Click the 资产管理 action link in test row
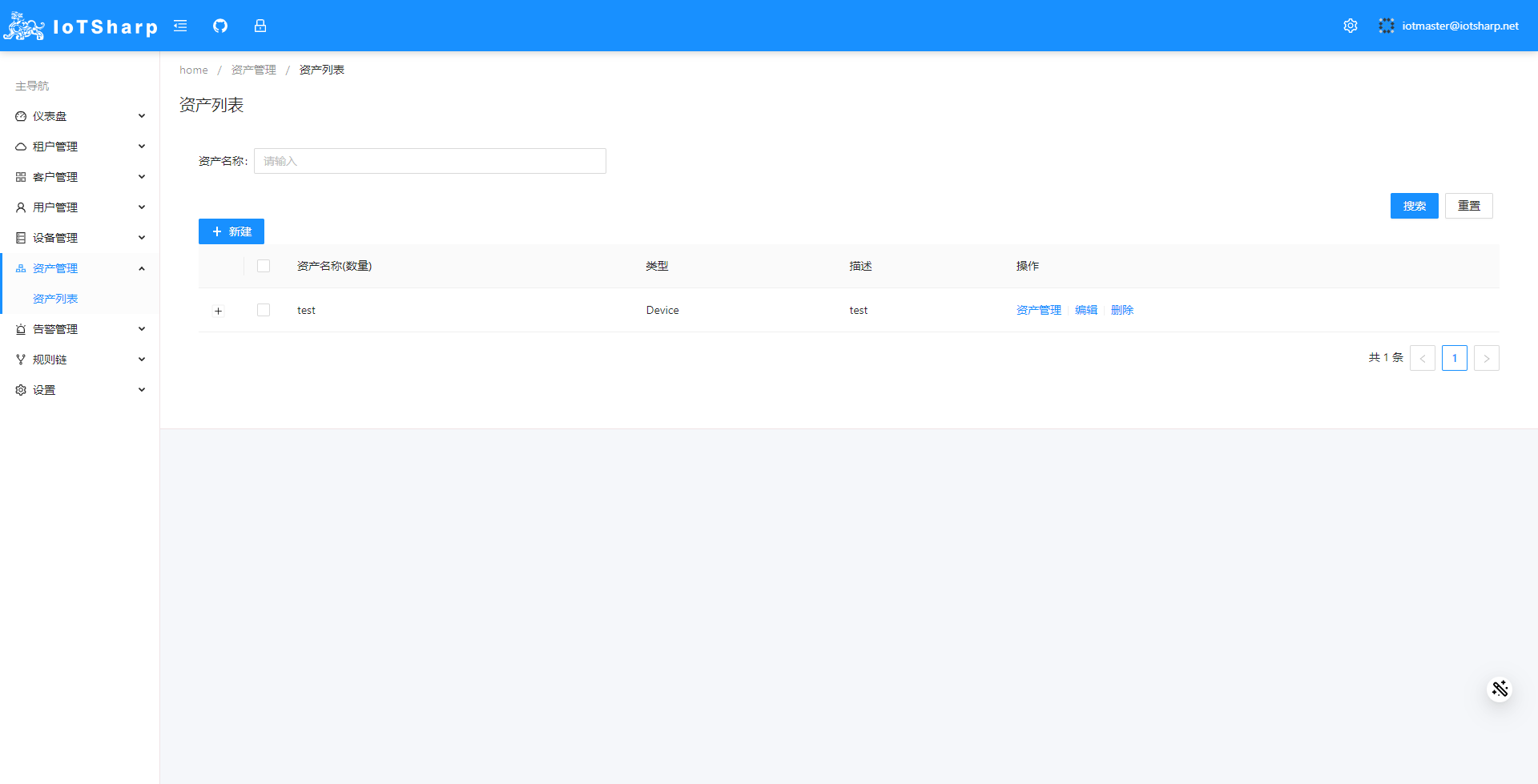Image resolution: width=1538 pixels, height=784 pixels. click(1039, 310)
